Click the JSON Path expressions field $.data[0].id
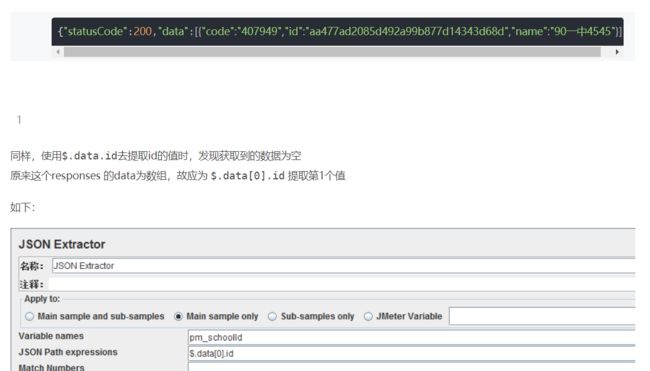 tap(412, 354)
